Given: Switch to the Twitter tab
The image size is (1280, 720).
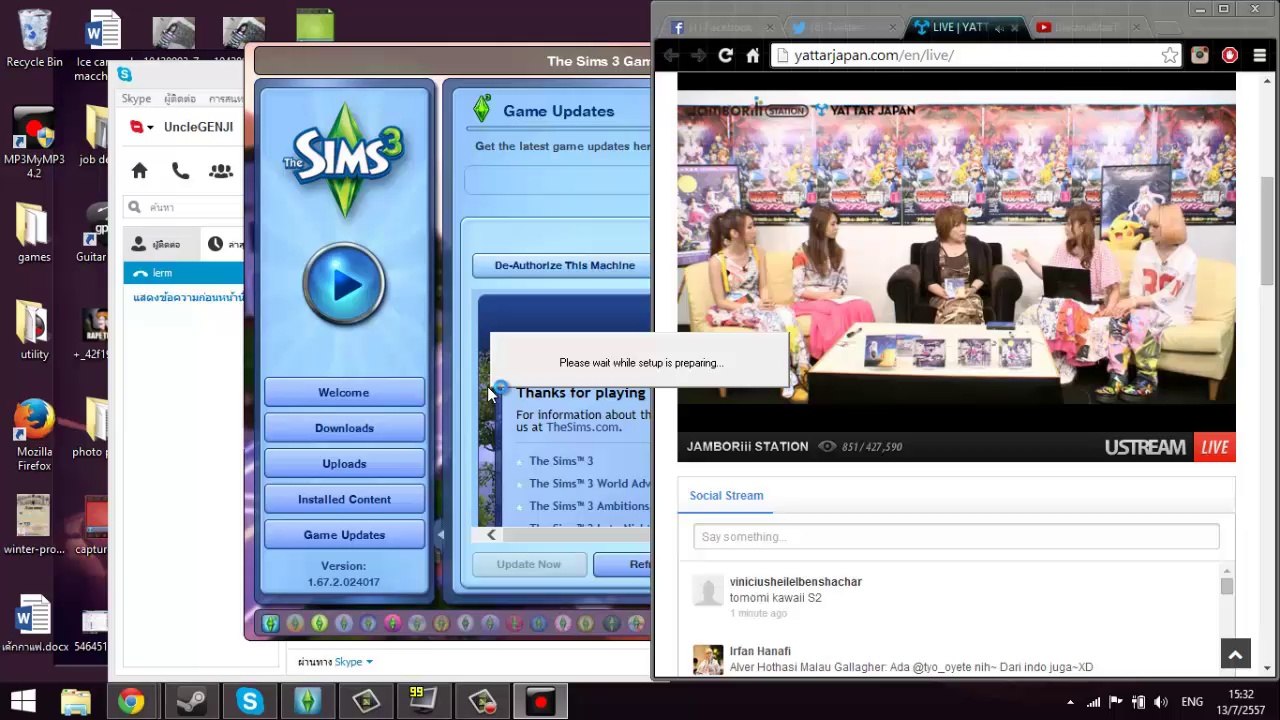Looking at the screenshot, I should click(842, 27).
